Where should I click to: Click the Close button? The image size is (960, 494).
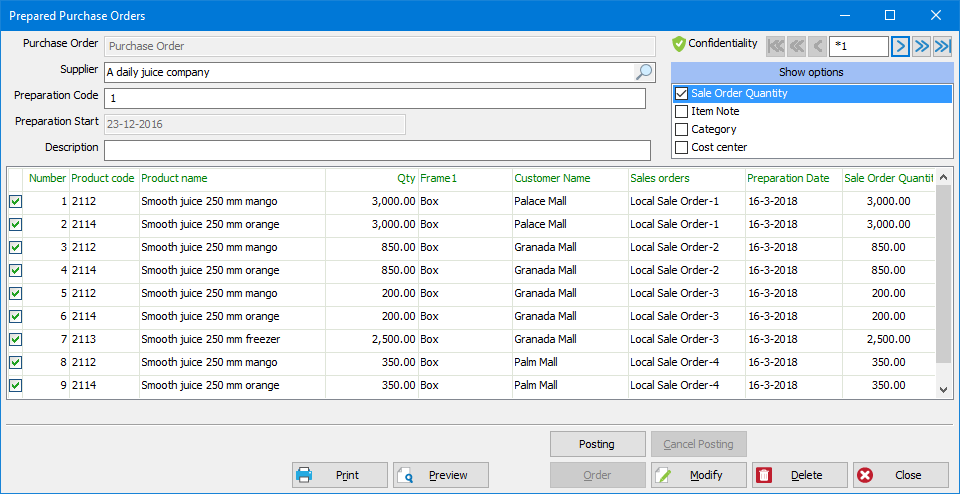[x=901, y=475]
